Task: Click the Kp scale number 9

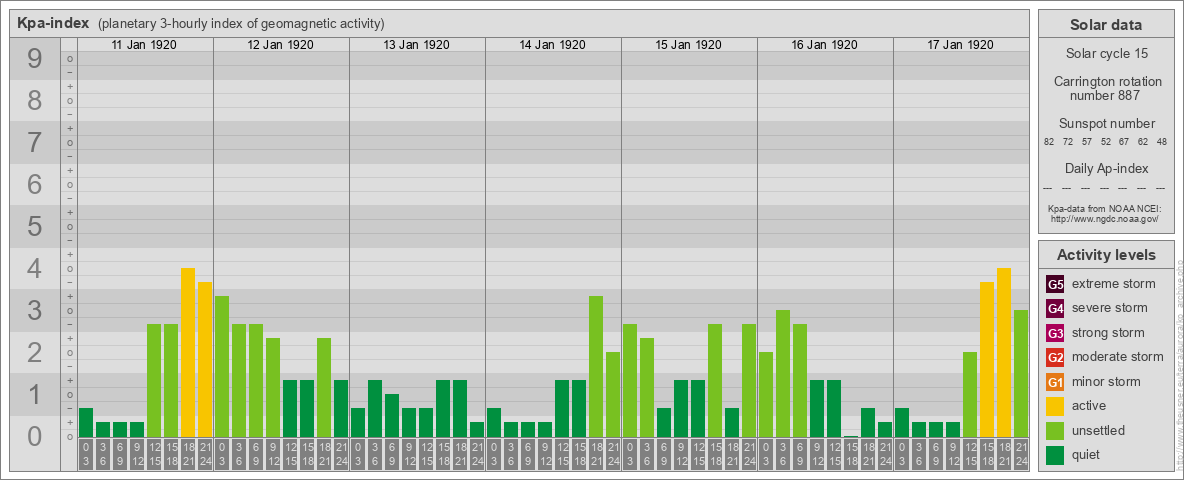Action: 35,59
